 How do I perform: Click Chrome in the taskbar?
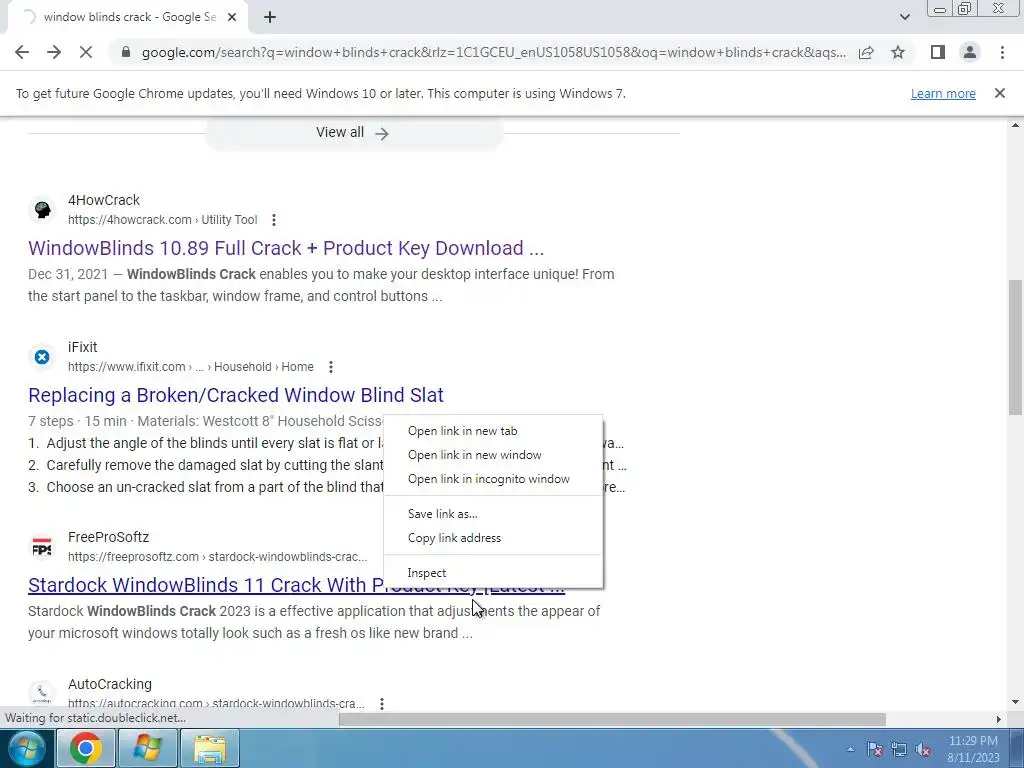86,748
